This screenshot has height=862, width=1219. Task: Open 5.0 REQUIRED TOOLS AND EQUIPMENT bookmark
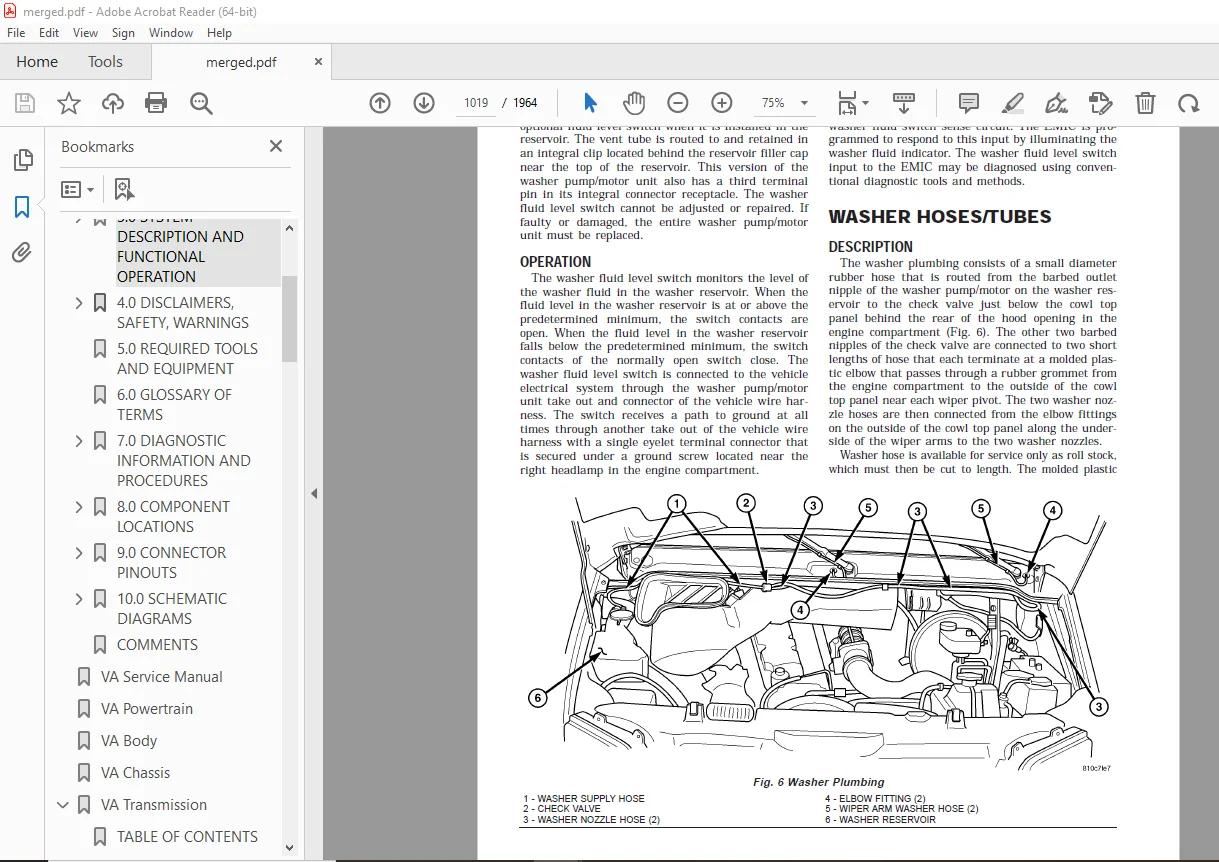click(187, 359)
